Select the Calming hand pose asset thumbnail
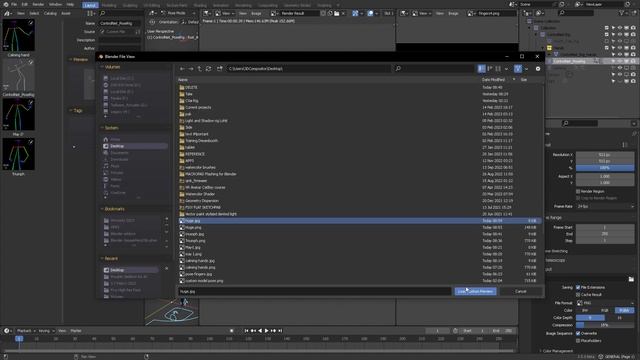 [x=18, y=35]
